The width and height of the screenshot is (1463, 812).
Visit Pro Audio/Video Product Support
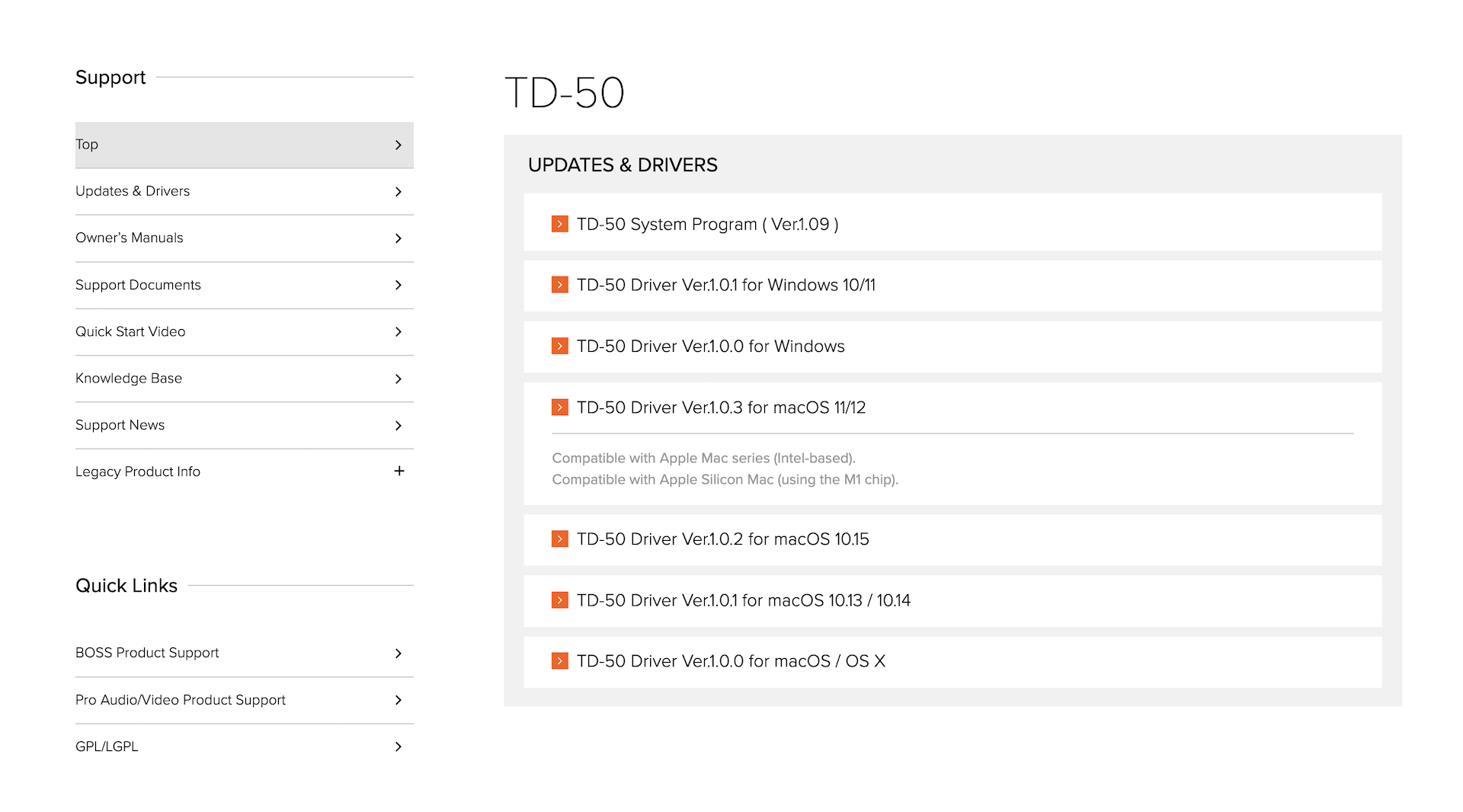click(181, 700)
